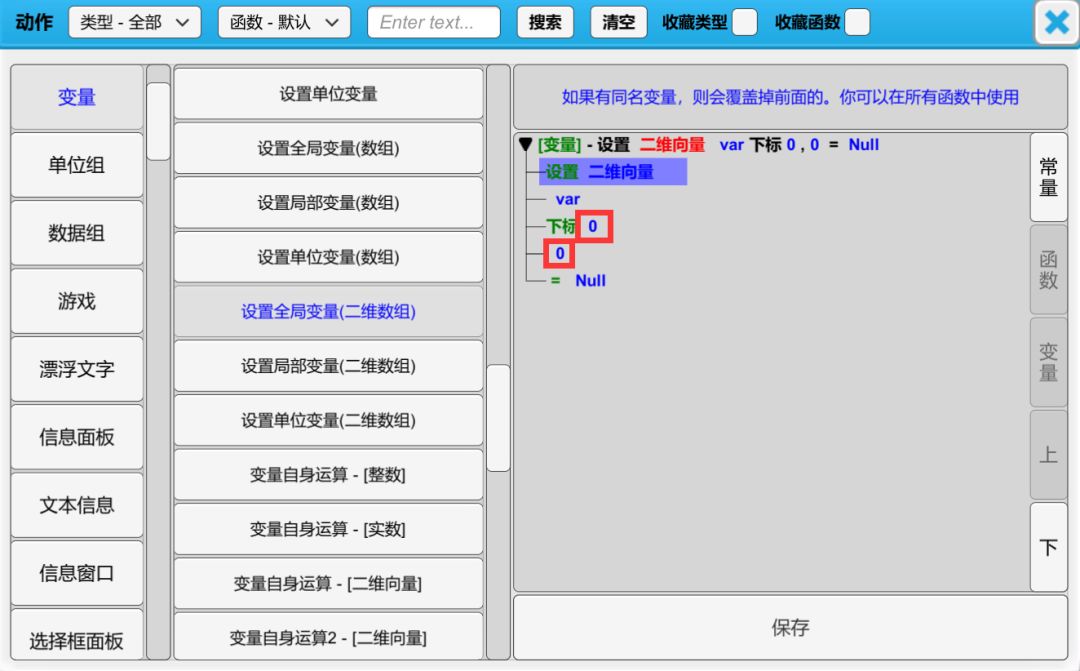Click the Null value in tree
This screenshot has width=1080, height=671.
[x=590, y=281]
